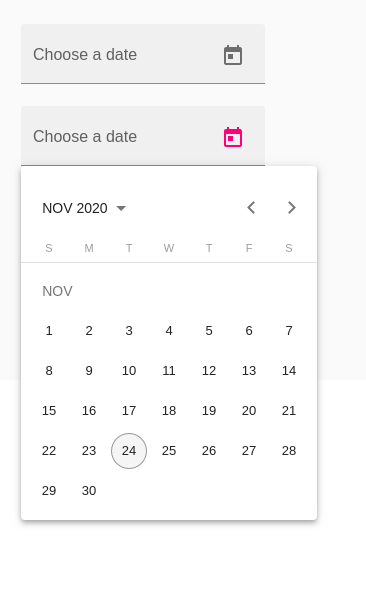
Task: Open the gray calendar icon in first date field
Action: [233, 55]
